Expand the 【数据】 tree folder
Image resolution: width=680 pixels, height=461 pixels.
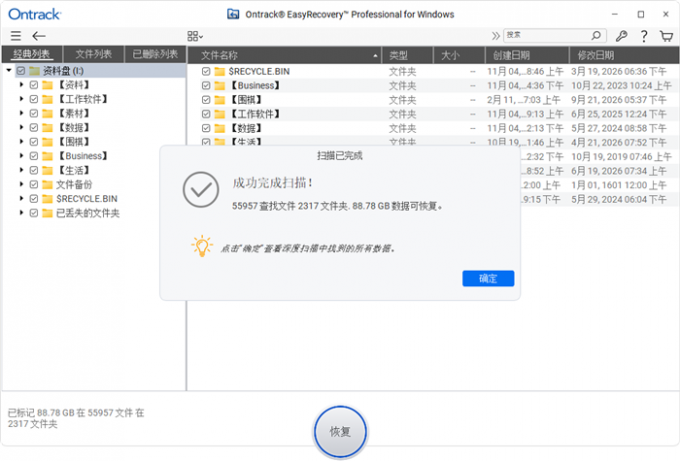[x=21, y=128]
